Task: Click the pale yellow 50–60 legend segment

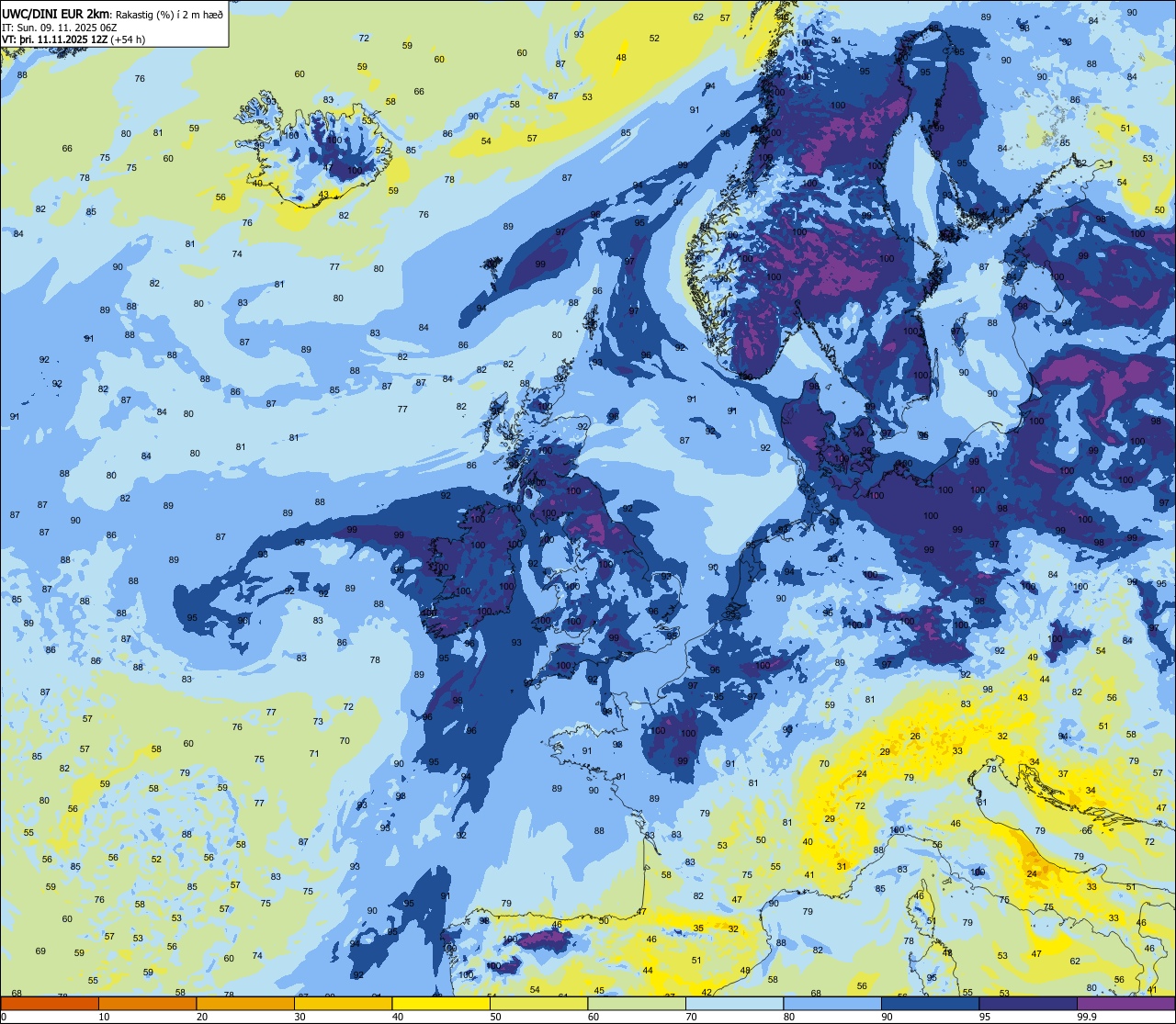Action: pyautogui.click(x=538, y=1004)
